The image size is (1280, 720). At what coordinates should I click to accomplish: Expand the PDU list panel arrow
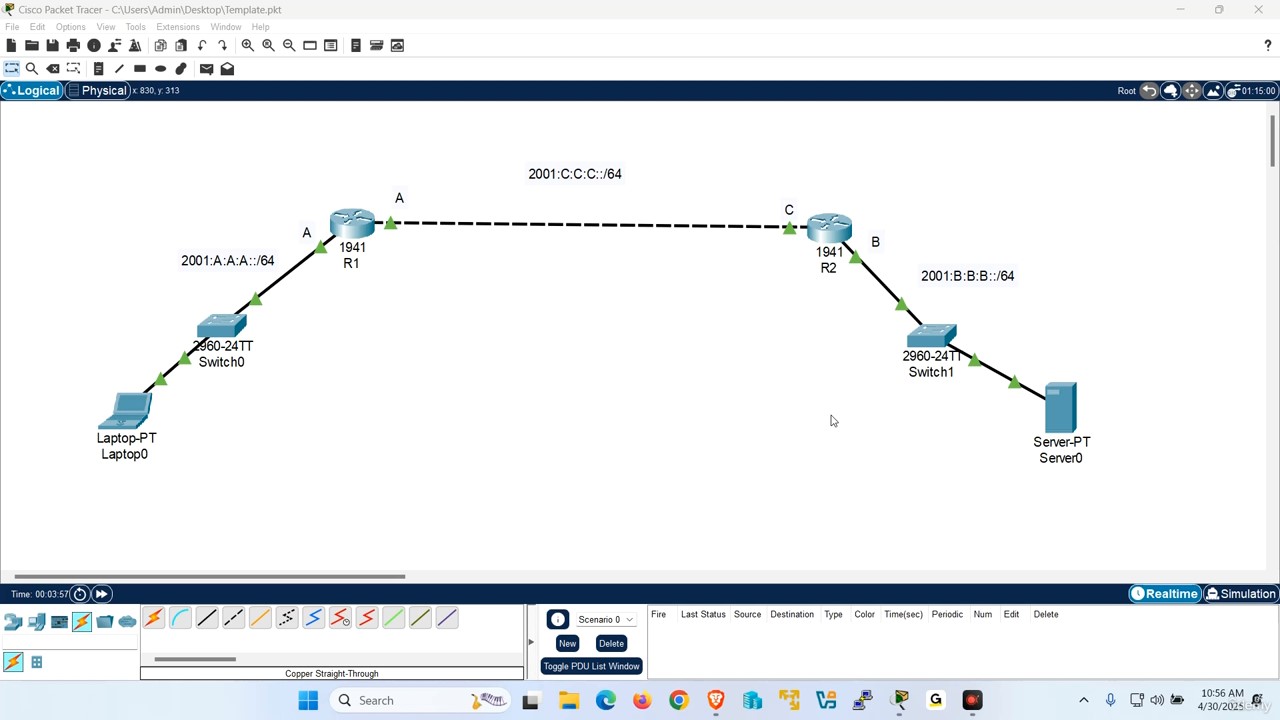click(531, 642)
